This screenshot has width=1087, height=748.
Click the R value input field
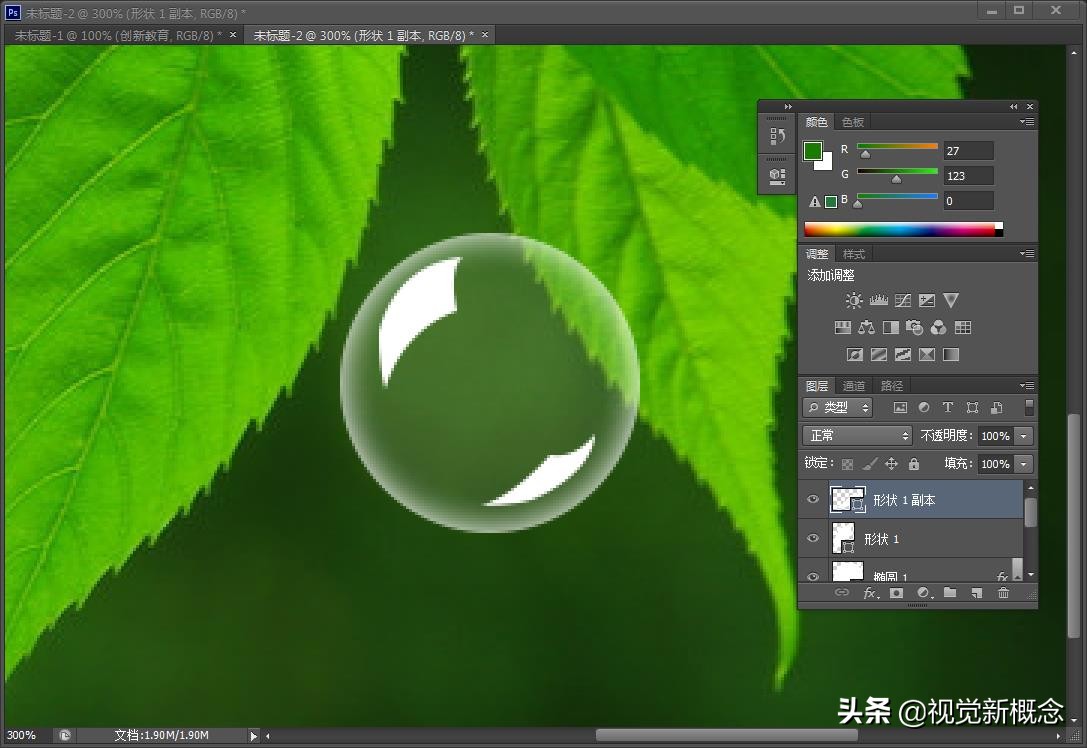[x=968, y=151]
